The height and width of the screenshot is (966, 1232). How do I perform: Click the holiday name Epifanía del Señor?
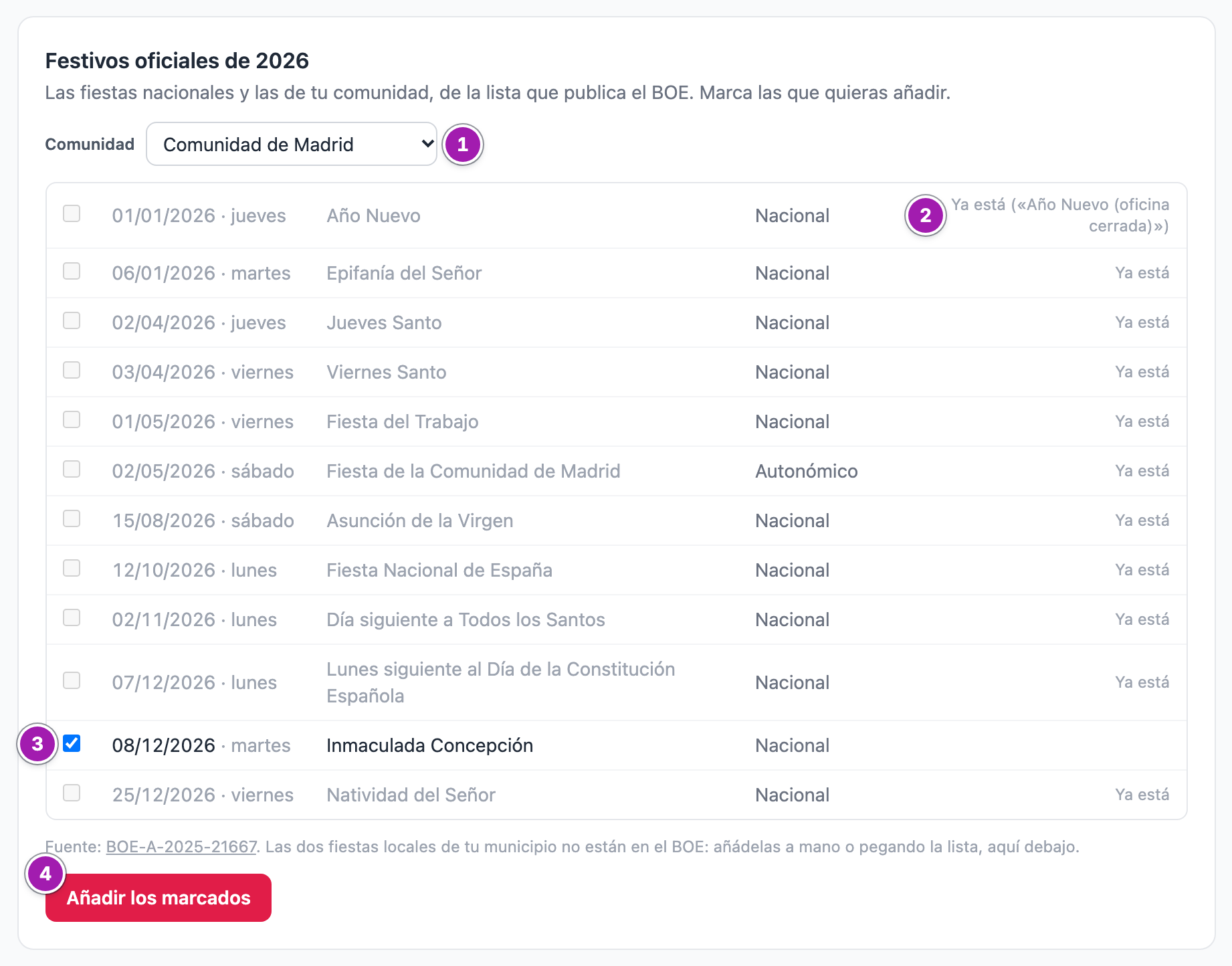click(404, 274)
